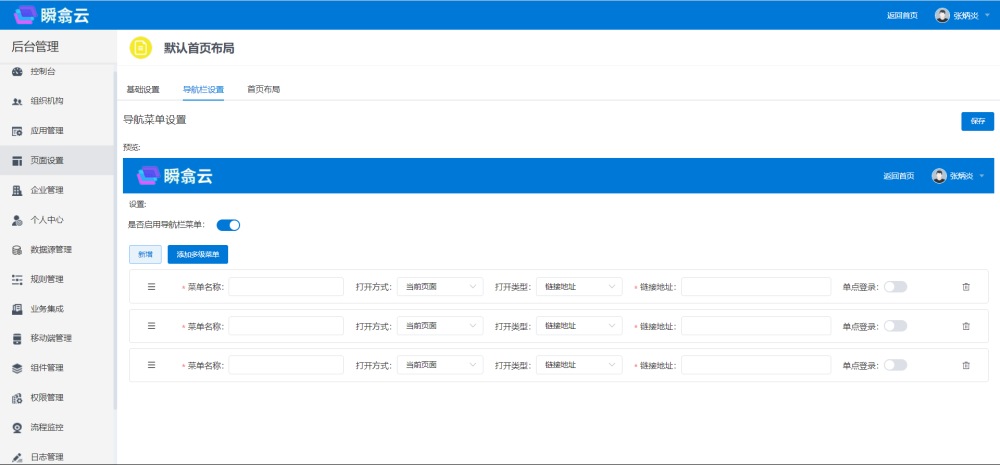Switch to the 基础设置 tab
1000x465 pixels.
coord(142,89)
